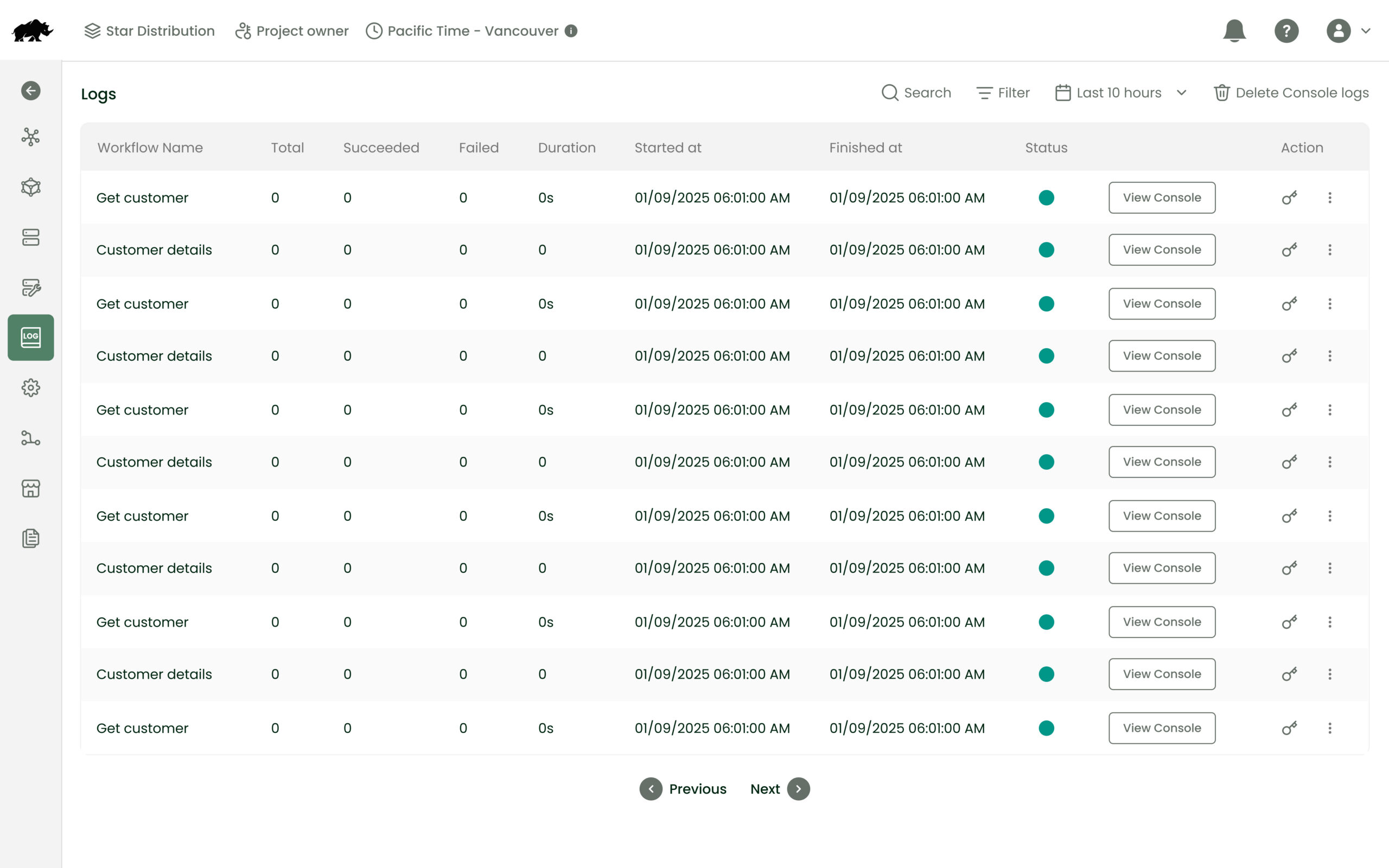Go to the Next page of logs
Image resolution: width=1389 pixels, height=868 pixels.
[780, 789]
